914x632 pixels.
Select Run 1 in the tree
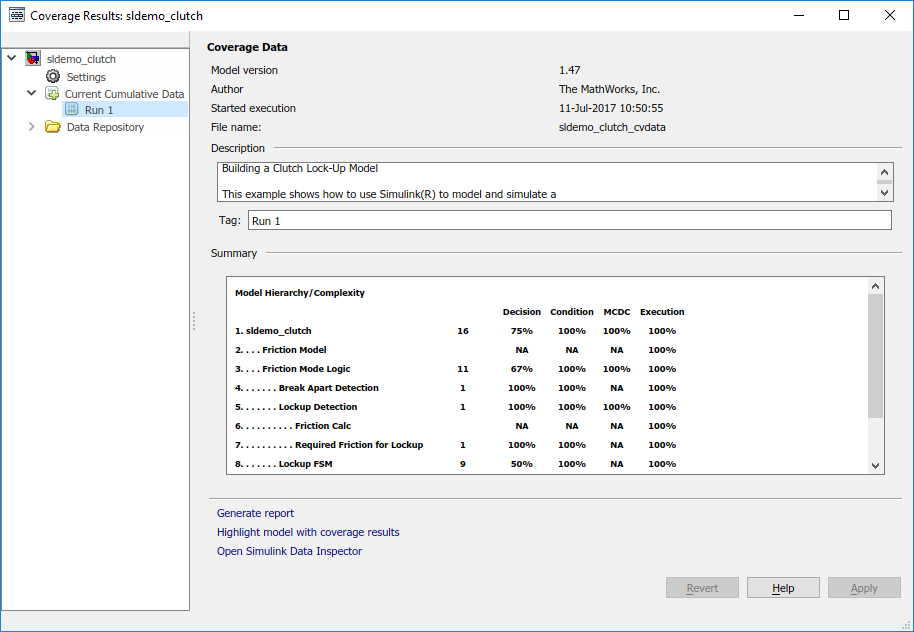click(99, 110)
